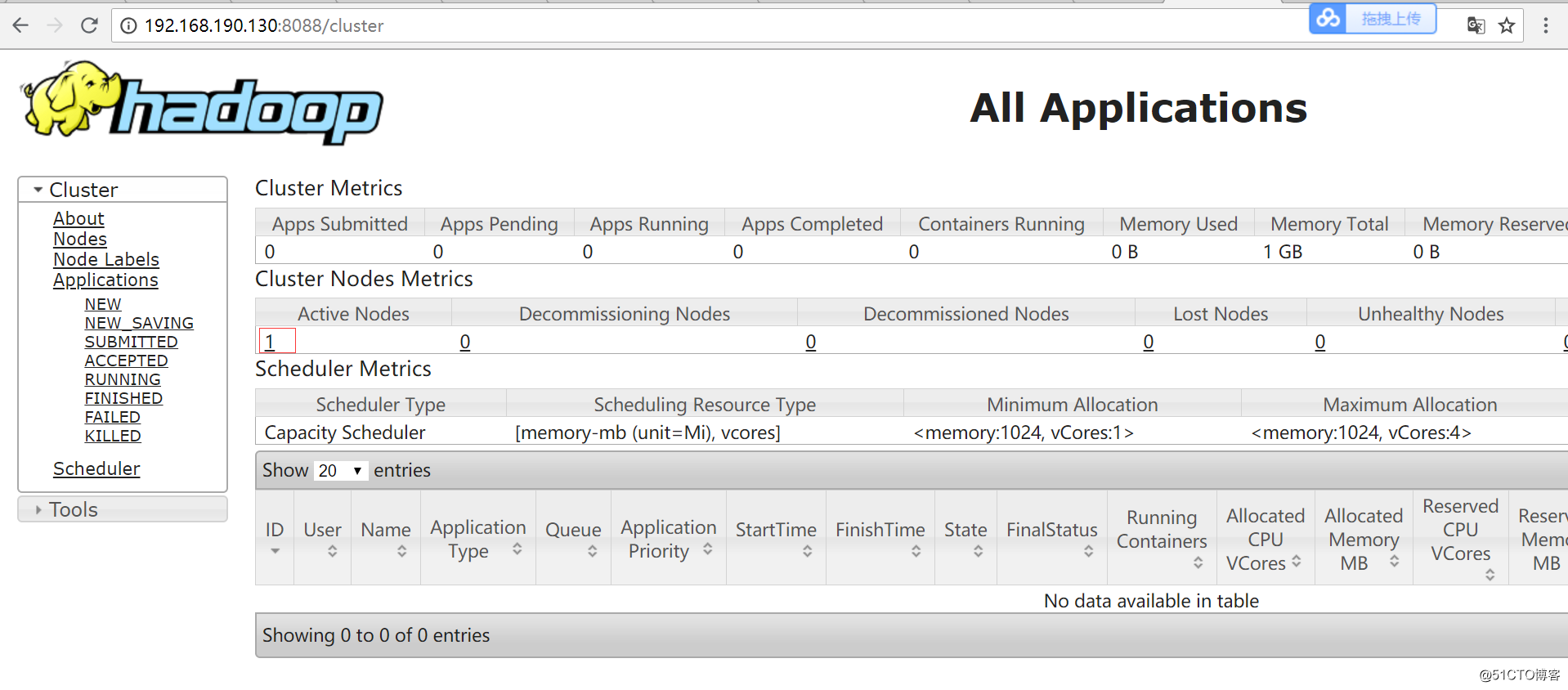This screenshot has height=690, width=1568.
Task: Filter applications by ACCEPTED state
Action: tap(126, 361)
